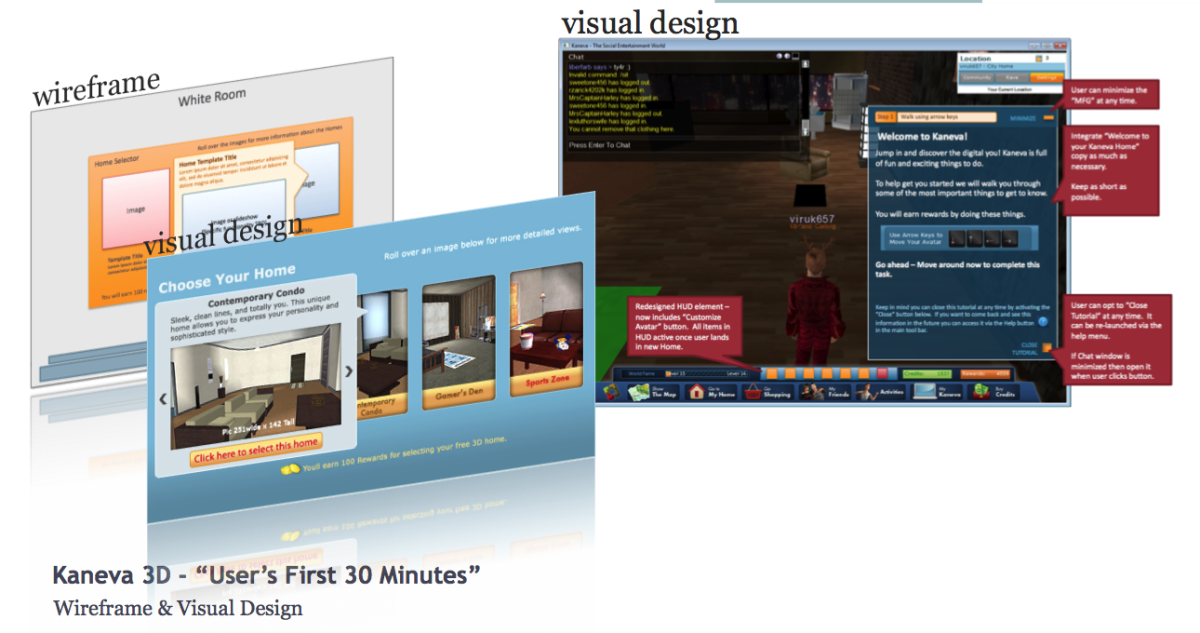Advance the home carousel with the right chevron
1200x633 pixels.
(349, 371)
